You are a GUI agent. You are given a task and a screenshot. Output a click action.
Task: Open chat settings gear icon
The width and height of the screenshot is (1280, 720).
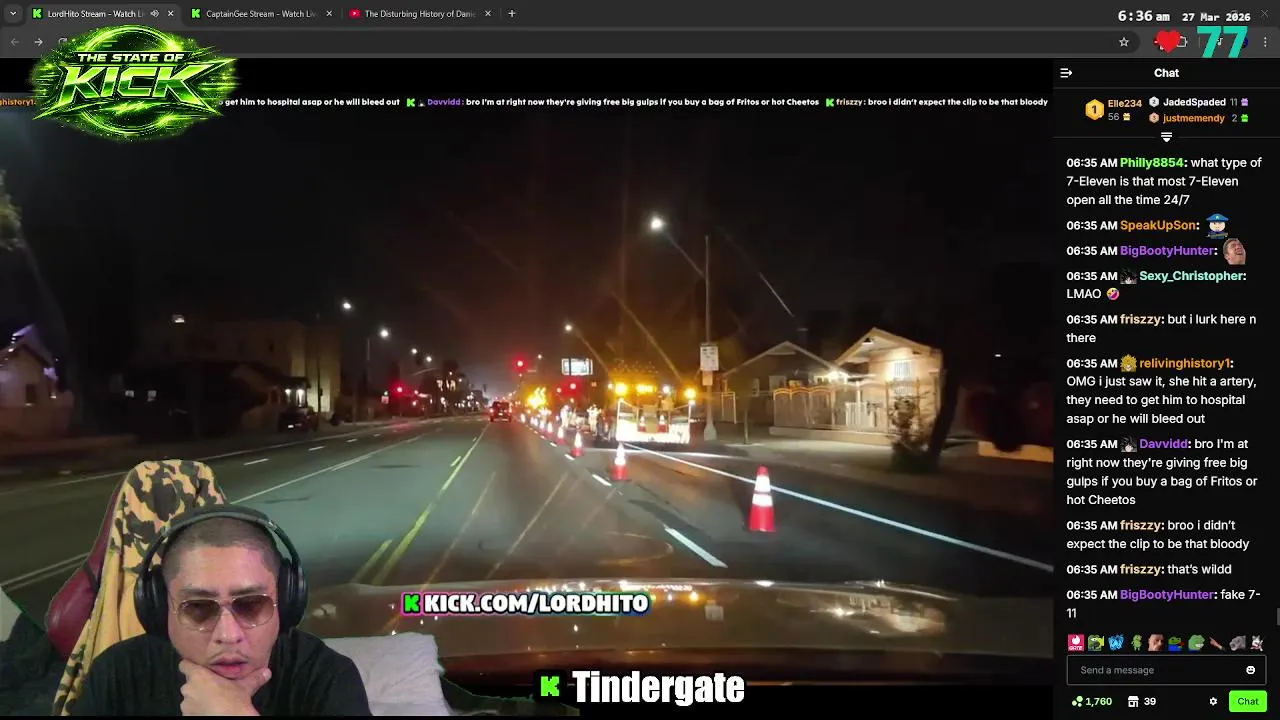pyautogui.click(x=1213, y=702)
